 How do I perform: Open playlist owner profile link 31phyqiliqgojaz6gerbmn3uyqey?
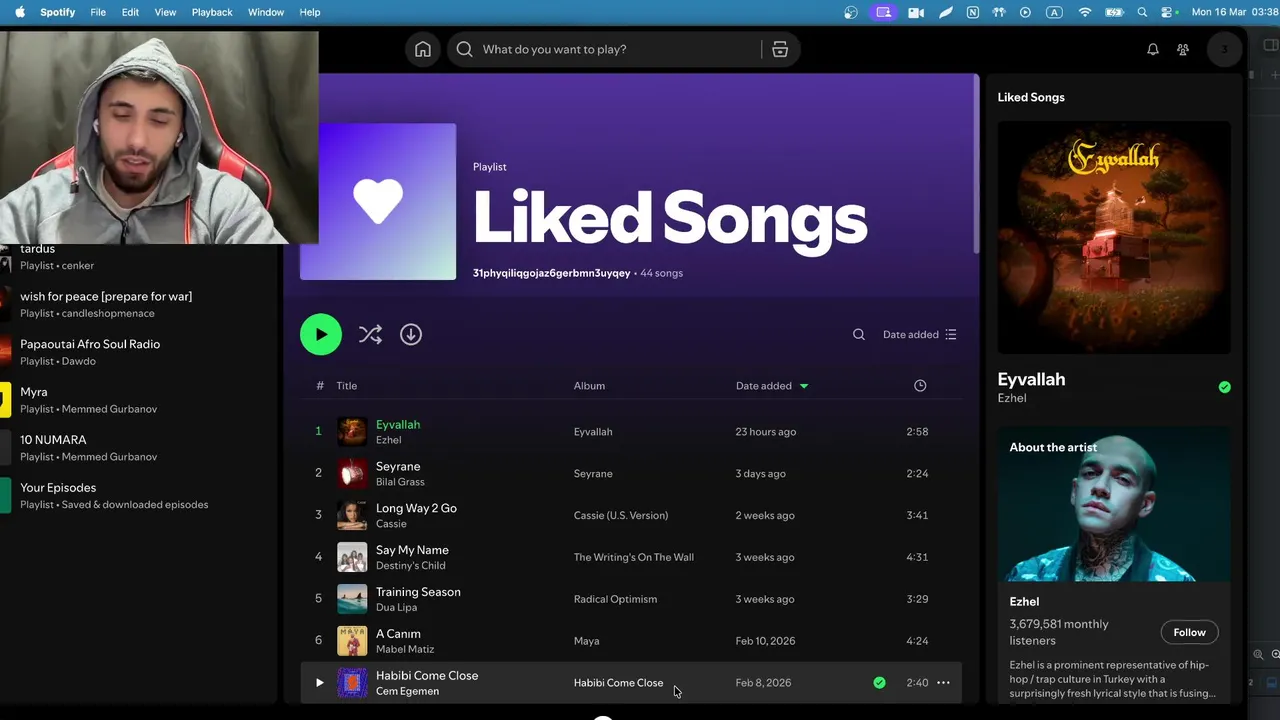coord(551,273)
